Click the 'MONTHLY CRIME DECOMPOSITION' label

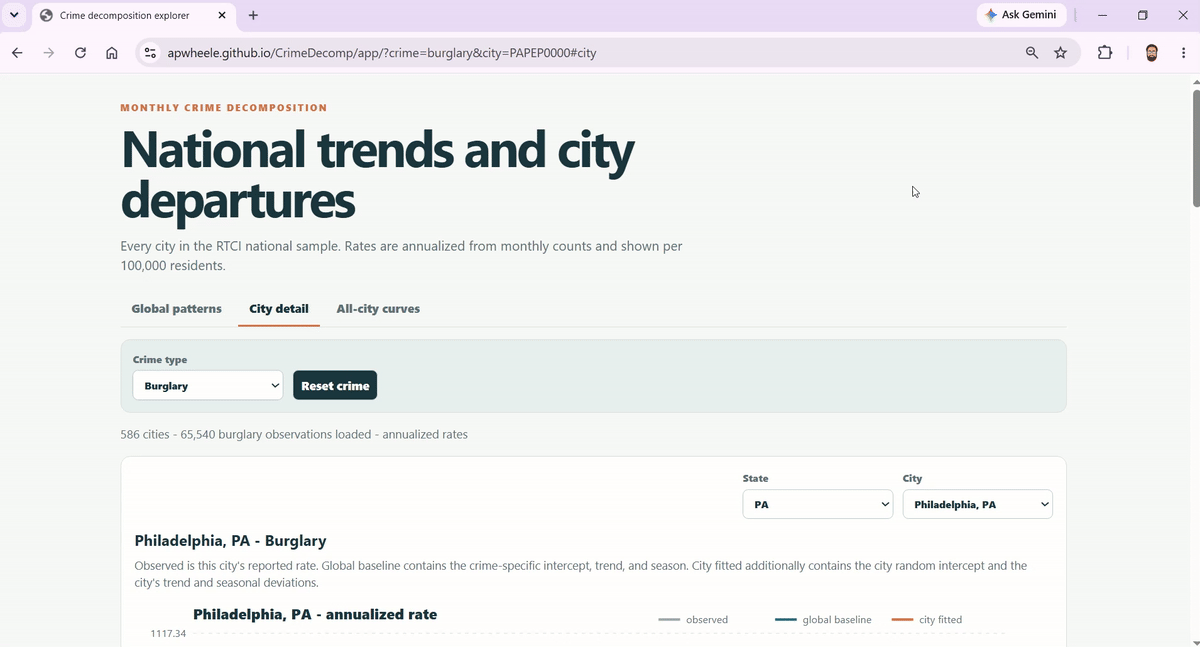223,107
